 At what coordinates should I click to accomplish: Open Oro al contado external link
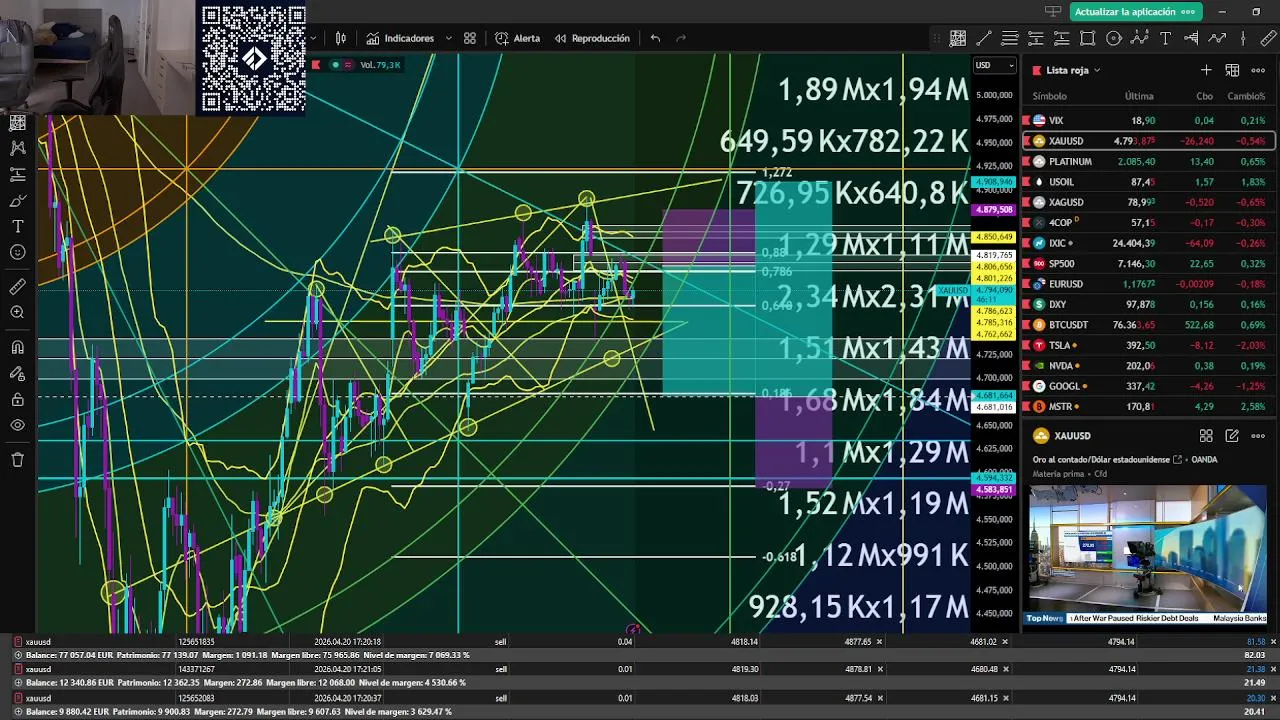(1178, 460)
